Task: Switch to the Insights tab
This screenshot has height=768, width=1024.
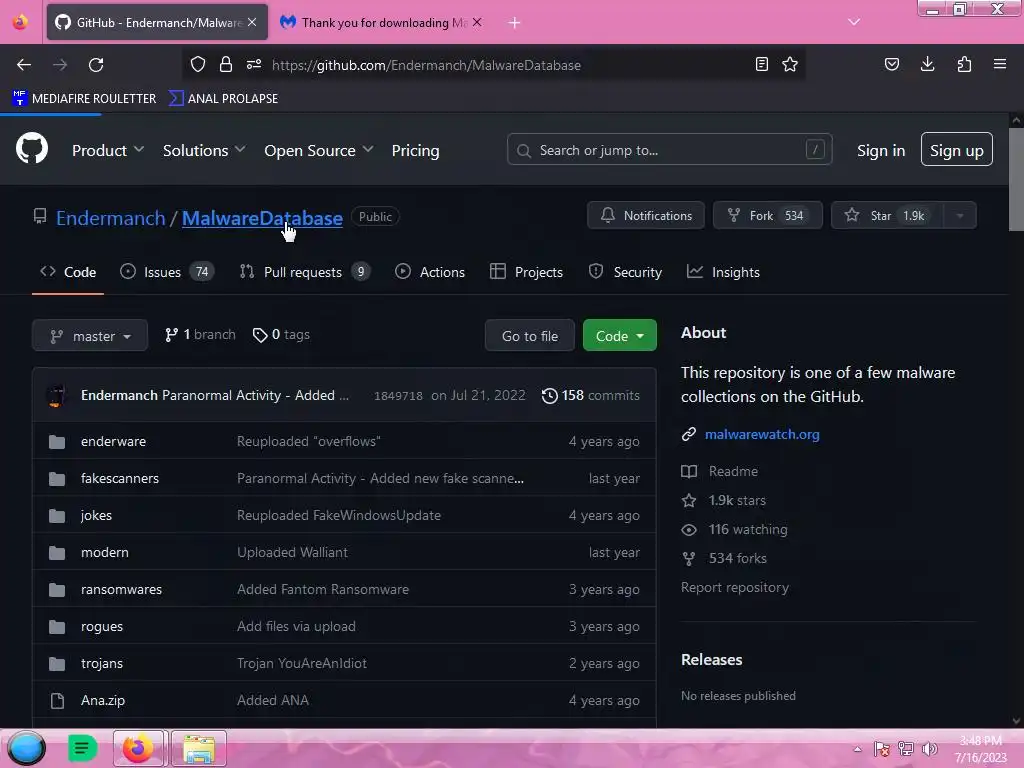Action: [x=724, y=272]
